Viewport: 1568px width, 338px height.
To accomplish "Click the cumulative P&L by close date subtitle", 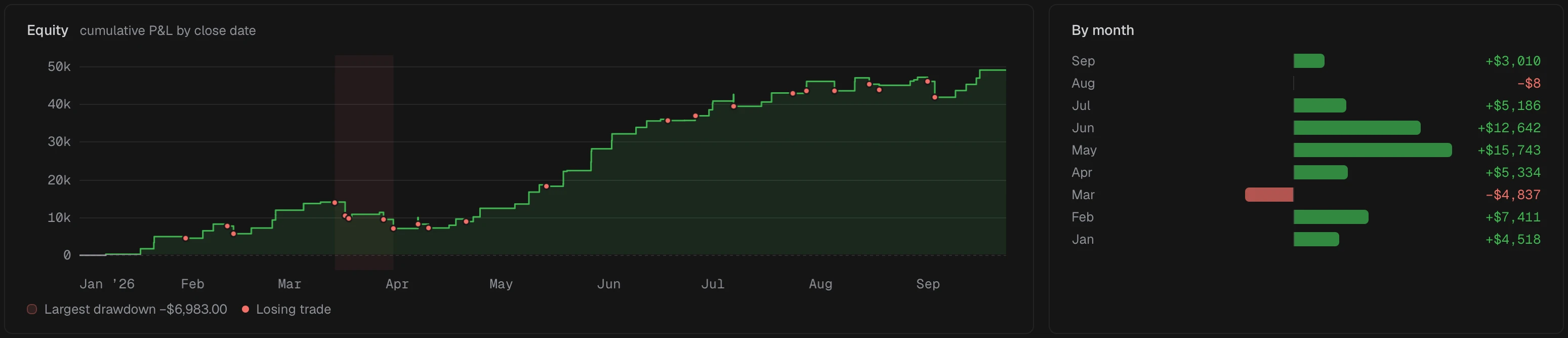I will [x=168, y=31].
